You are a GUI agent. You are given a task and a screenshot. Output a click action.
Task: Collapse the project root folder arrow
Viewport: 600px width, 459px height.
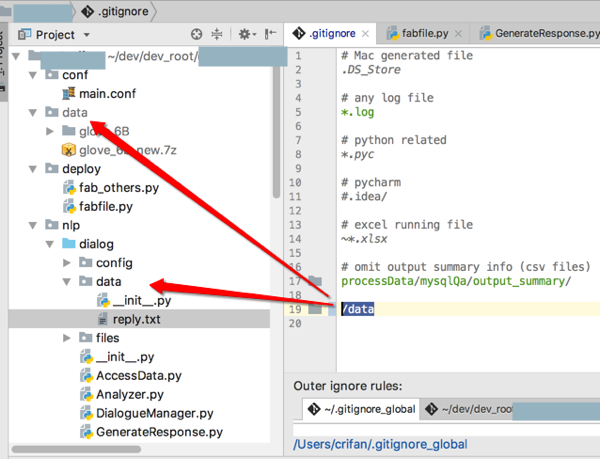pos(16,57)
